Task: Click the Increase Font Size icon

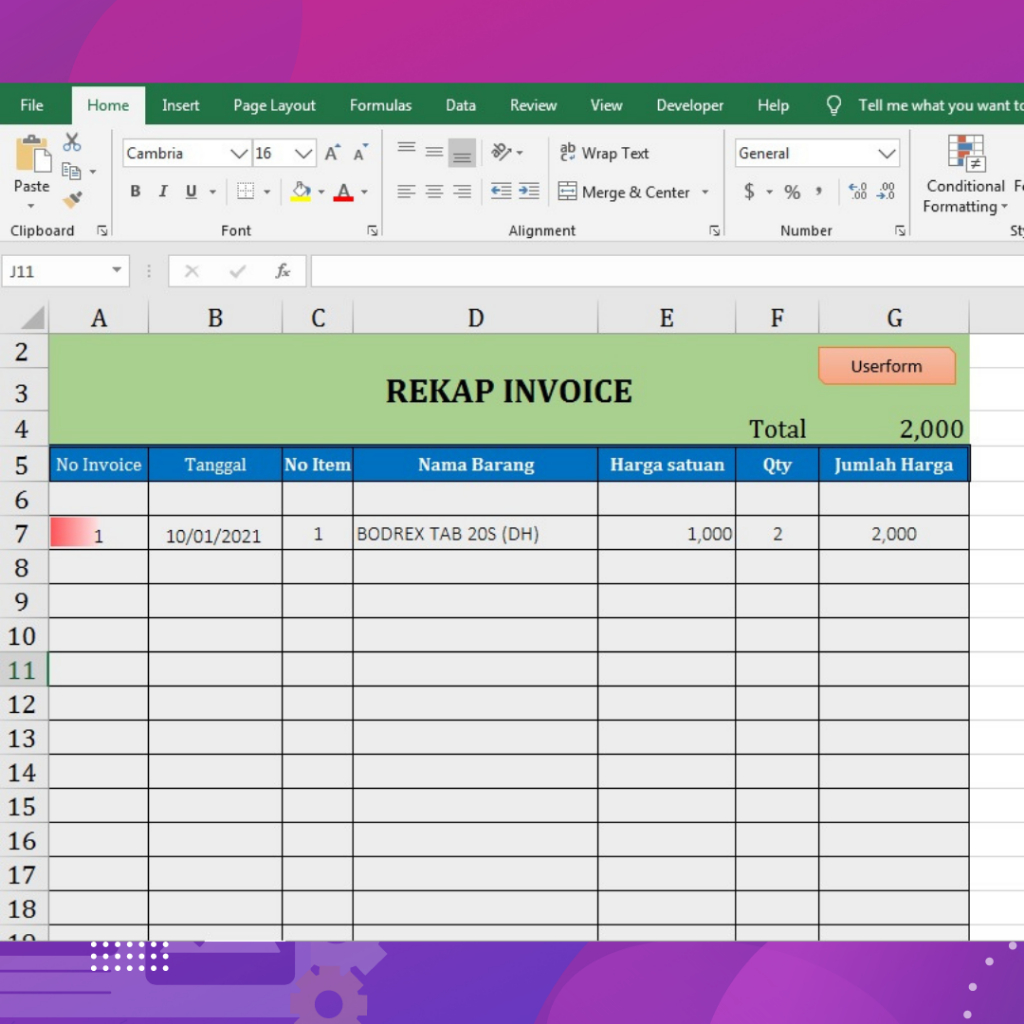Action: pos(333,153)
